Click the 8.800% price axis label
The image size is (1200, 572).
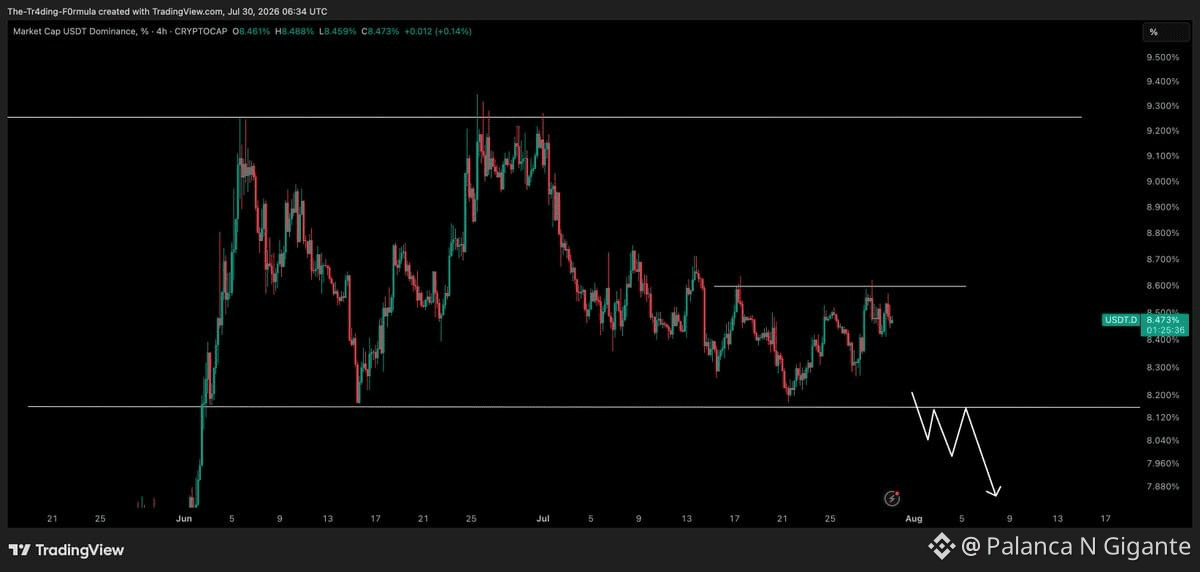click(x=1163, y=233)
